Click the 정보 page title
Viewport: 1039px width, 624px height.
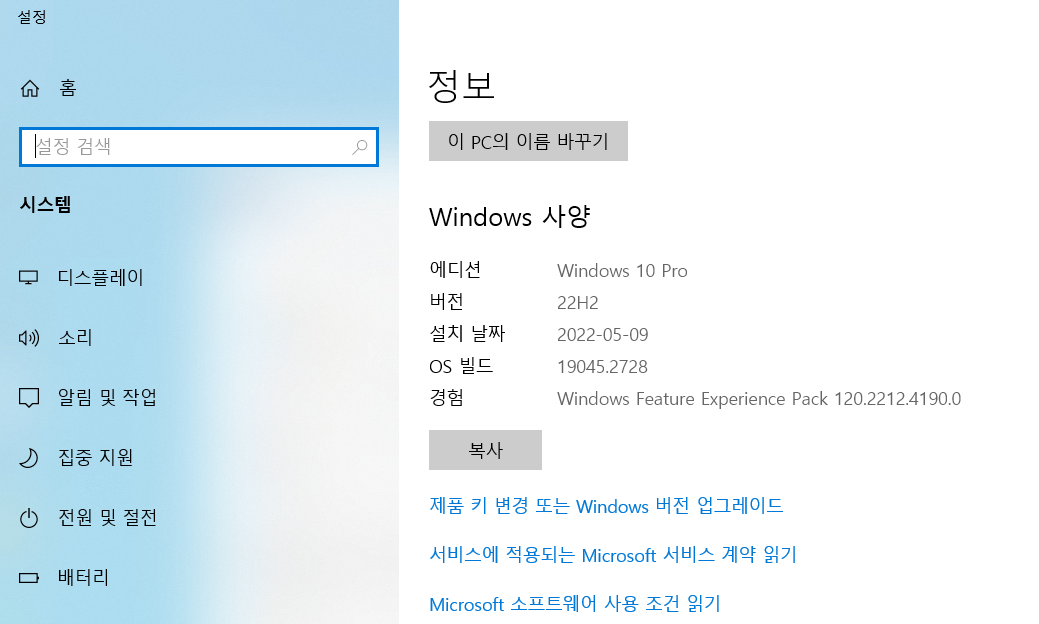click(461, 86)
